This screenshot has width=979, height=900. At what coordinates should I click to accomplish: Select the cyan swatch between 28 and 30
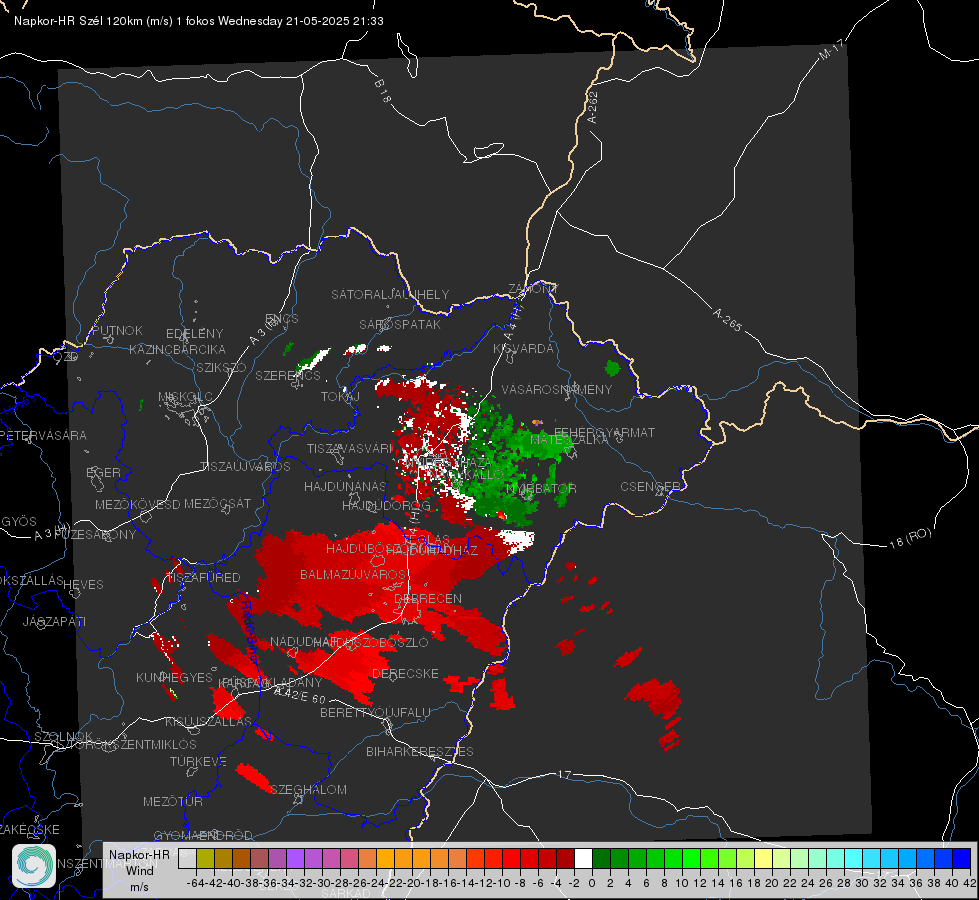854,858
